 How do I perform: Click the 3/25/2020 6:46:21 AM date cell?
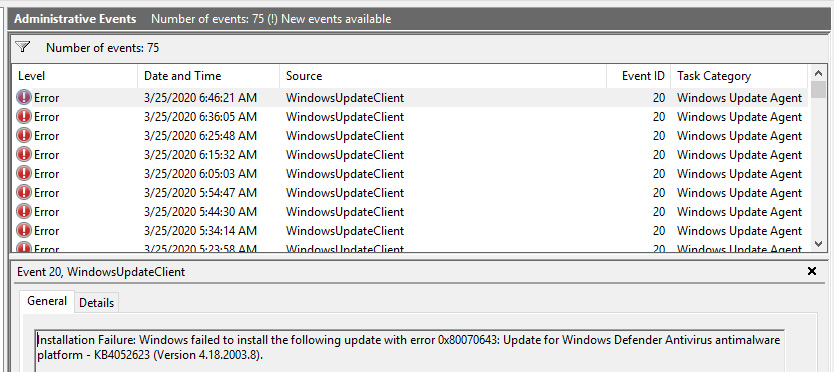pos(201,98)
